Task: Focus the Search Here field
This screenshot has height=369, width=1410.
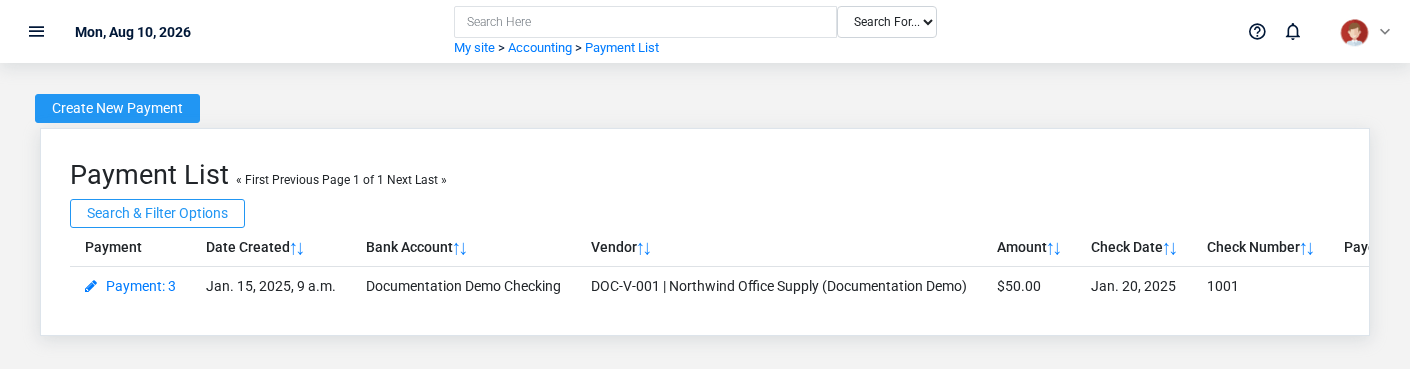Action: pyautogui.click(x=645, y=22)
